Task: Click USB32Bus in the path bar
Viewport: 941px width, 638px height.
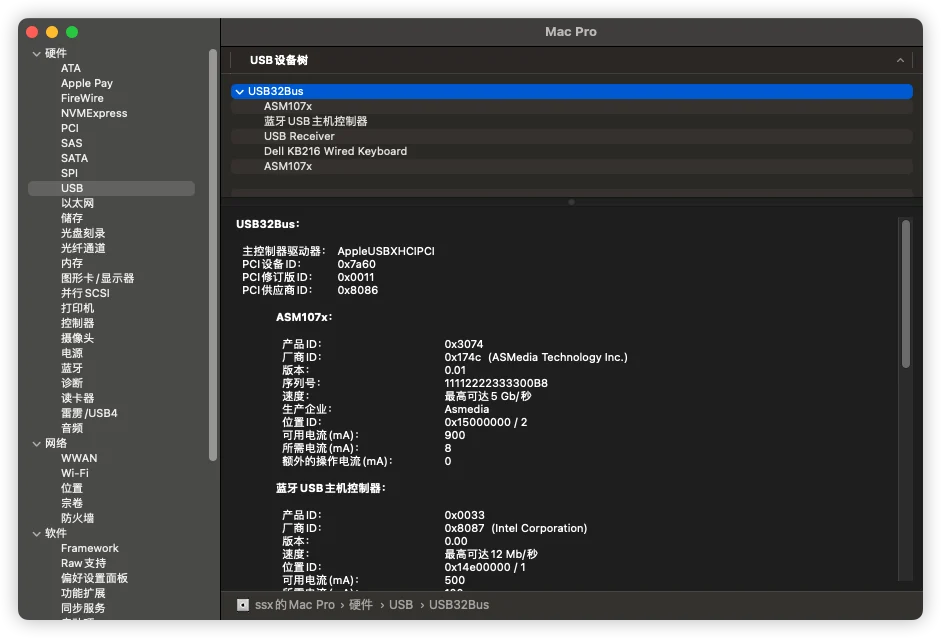Action: click(x=459, y=605)
